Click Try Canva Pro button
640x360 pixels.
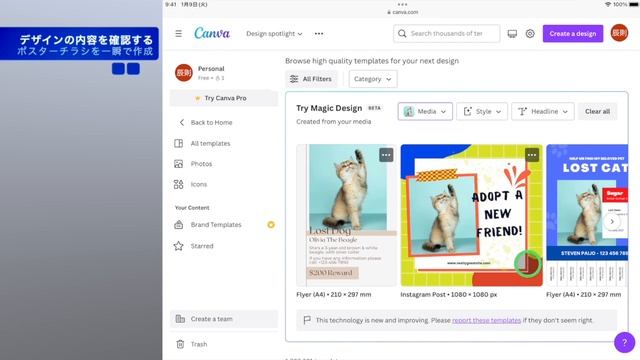click(224, 98)
